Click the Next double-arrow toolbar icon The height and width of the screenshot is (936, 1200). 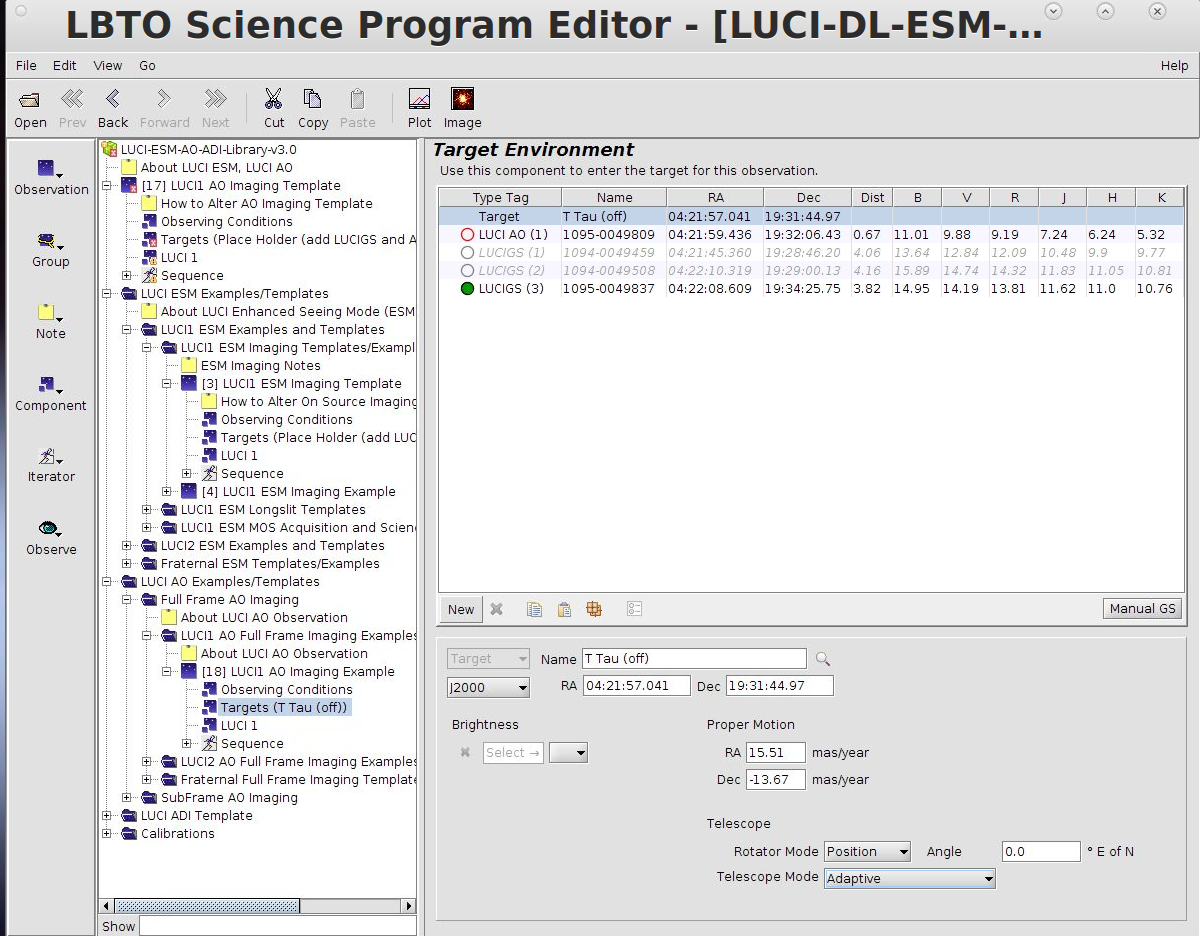tap(215, 99)
